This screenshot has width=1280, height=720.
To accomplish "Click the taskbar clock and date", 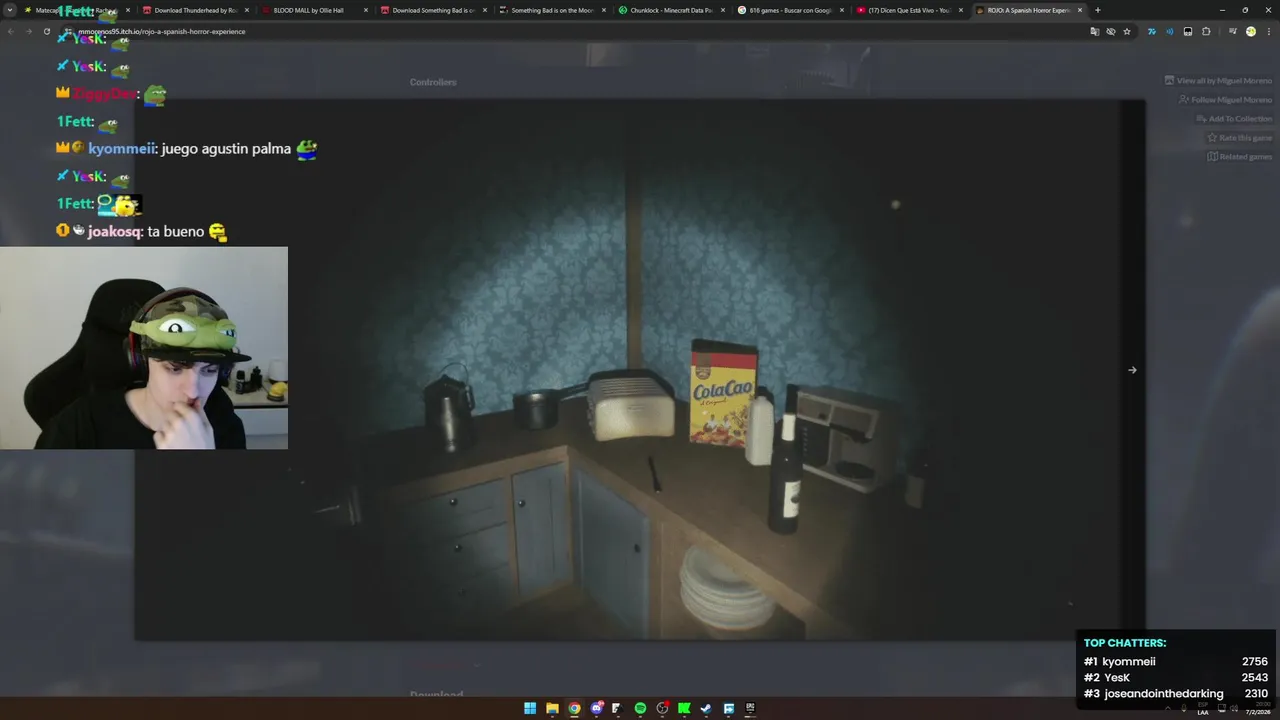I will click(1256, 709).
